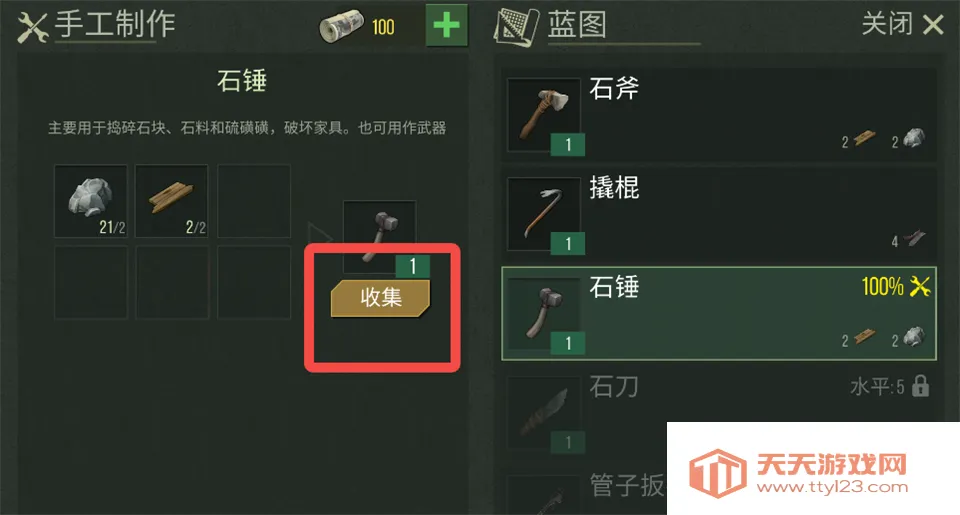960x515 pixels.
Task: Click the wood plank ingredient slot 2/2
Action: tap(172, 201)
